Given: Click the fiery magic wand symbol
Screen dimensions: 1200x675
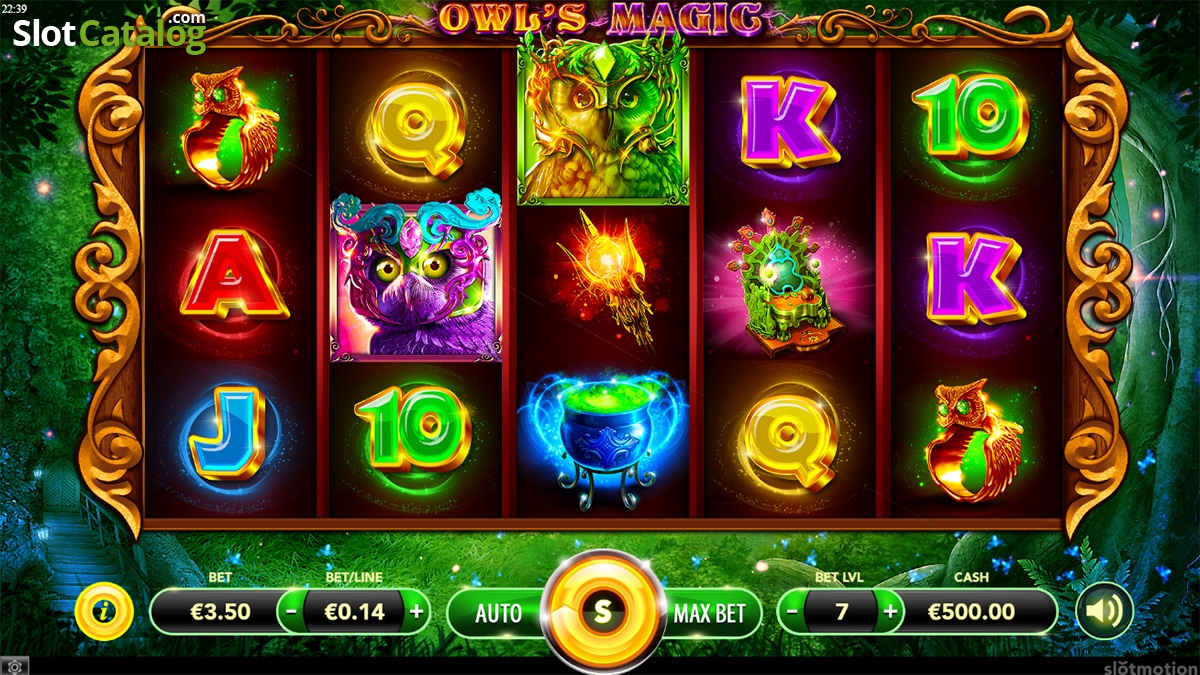Looking at the screenshot, I should 603,280.
